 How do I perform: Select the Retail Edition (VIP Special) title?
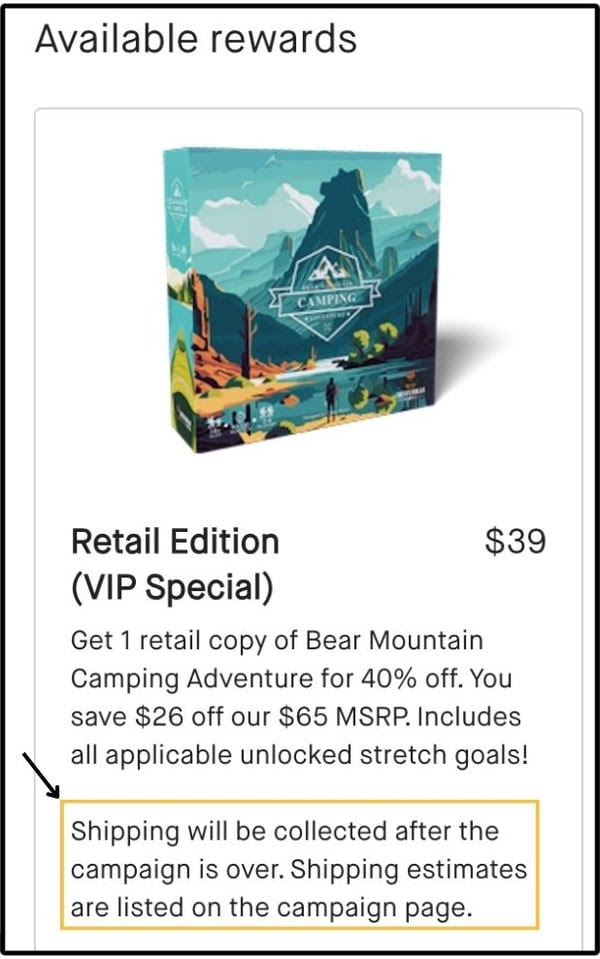tap(175, 565)
